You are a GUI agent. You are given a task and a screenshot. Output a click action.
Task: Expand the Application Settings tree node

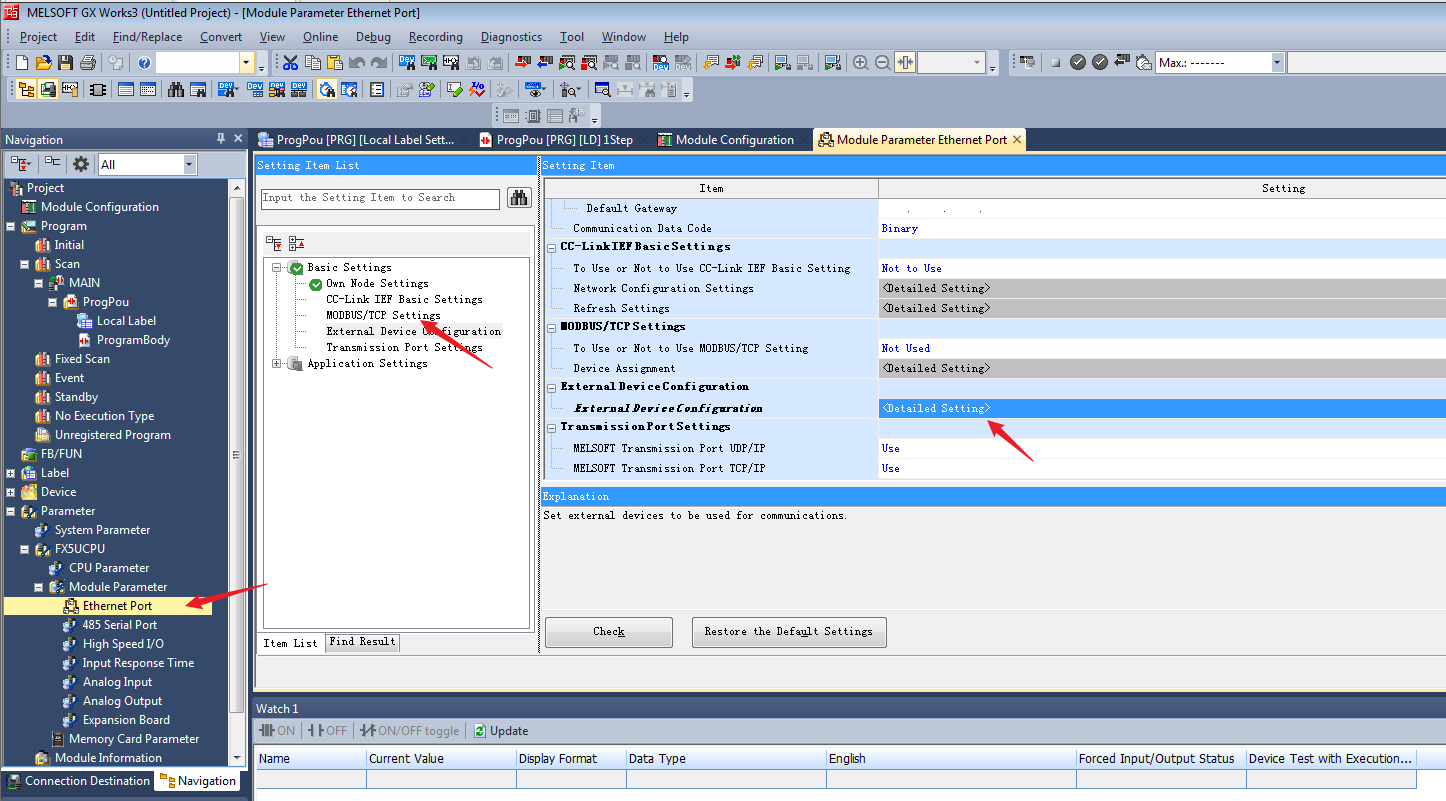click(277, 364)
